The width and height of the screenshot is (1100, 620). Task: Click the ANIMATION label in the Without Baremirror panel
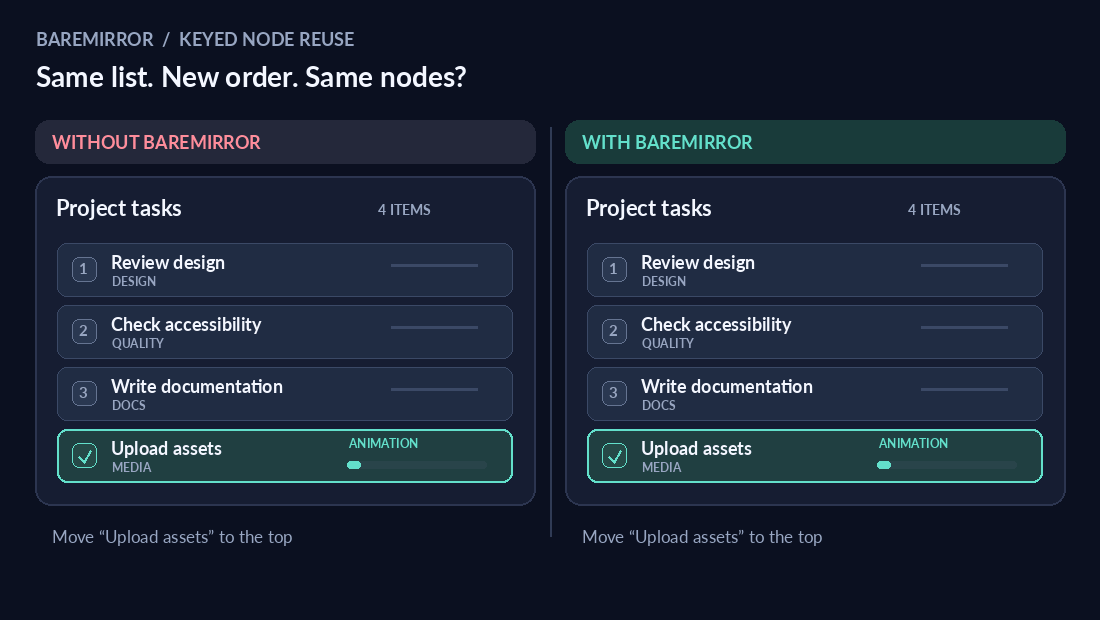[x=383, y=443]
